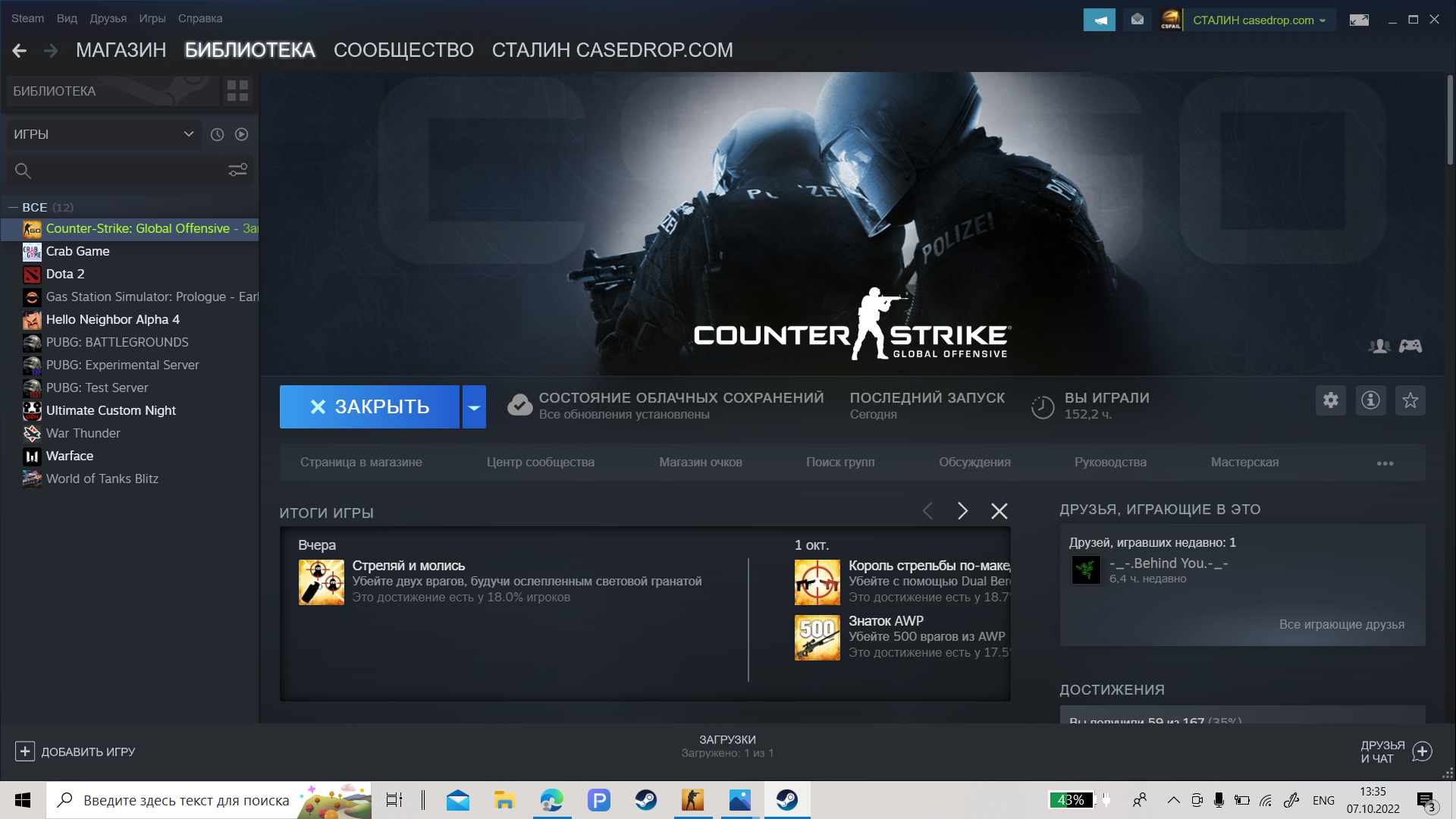Select Crab Game in library list
This screenshot has width=1456, height=819.
pos(130,251)
